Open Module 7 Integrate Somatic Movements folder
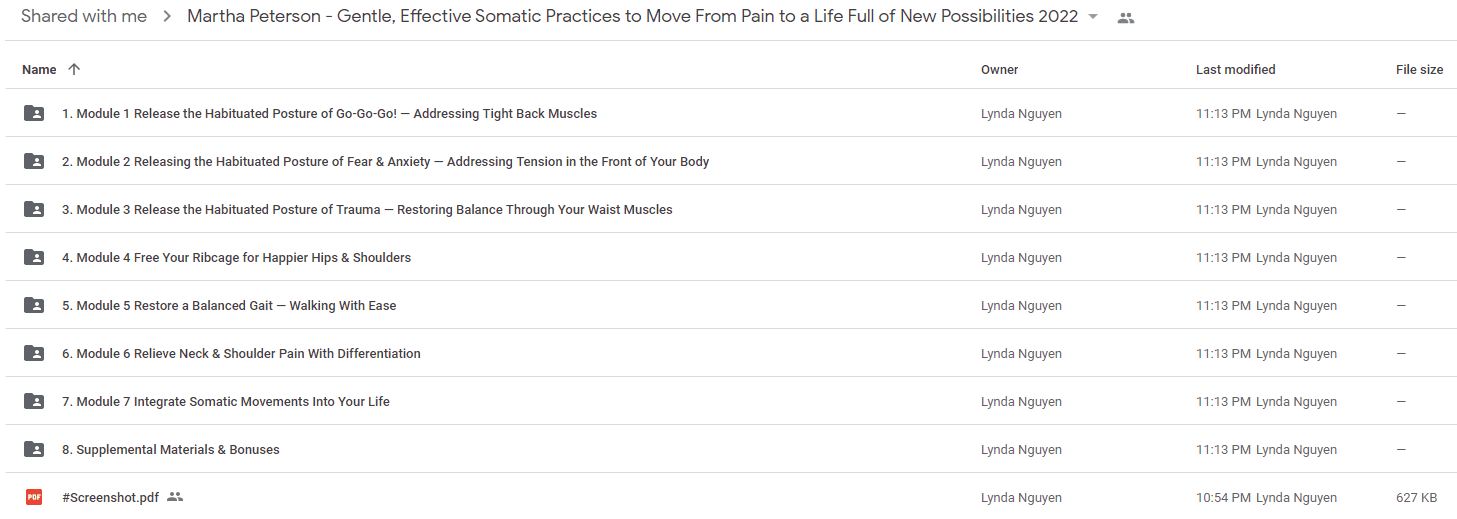 click(226, 401)
